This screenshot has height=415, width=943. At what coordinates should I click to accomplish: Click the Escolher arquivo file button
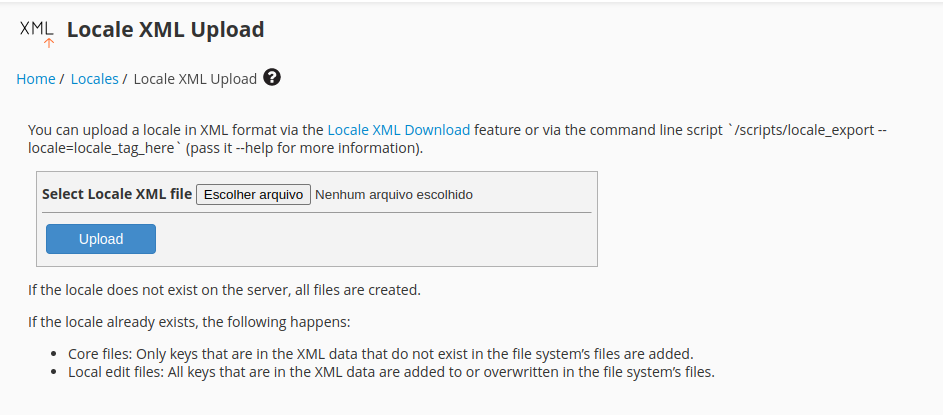click(x=253, y=195)
